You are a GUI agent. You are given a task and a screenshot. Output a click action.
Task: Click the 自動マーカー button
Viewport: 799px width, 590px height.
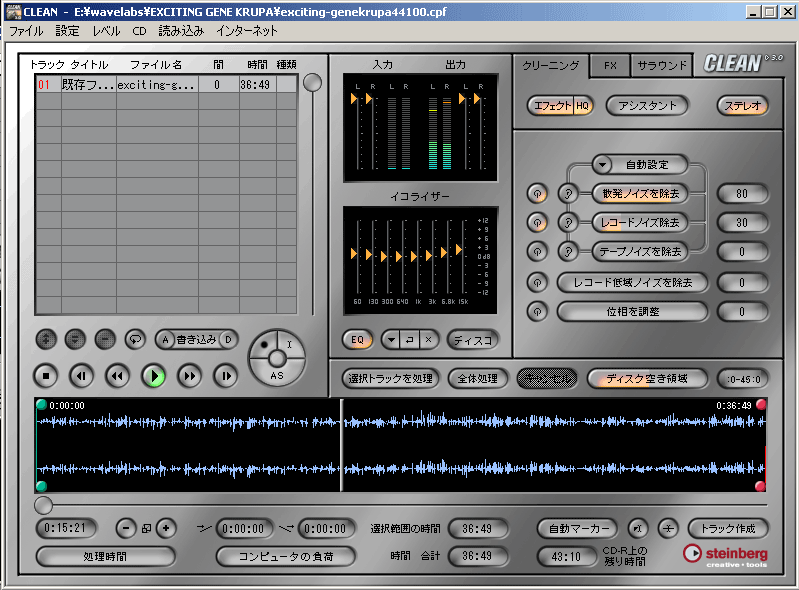[578, 529]
